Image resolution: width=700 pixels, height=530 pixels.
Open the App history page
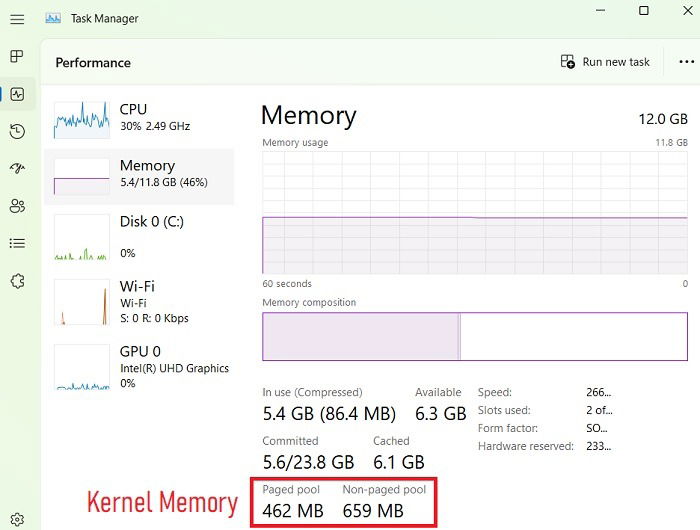pos(17,131)
